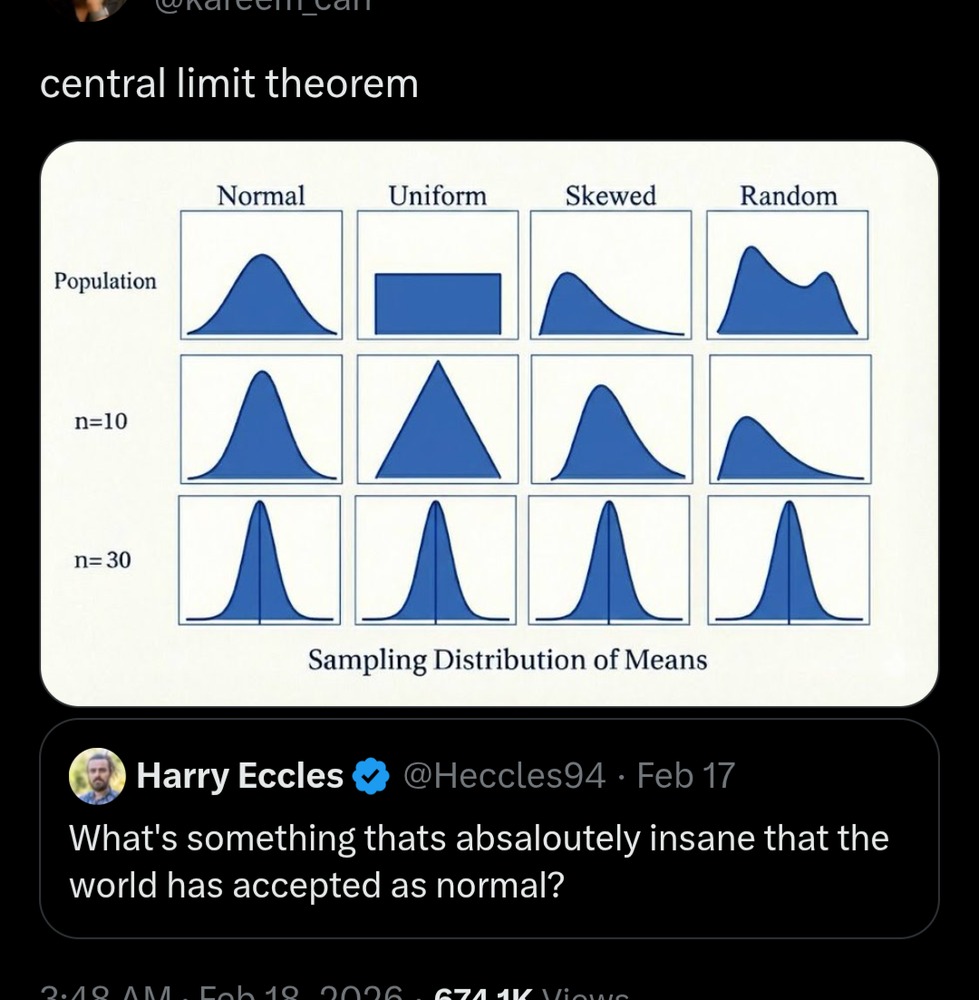Click the n=10 Uniform triangle plot
The height and width of the screenshot is (1000, 979).
click(x=438, y=420)
